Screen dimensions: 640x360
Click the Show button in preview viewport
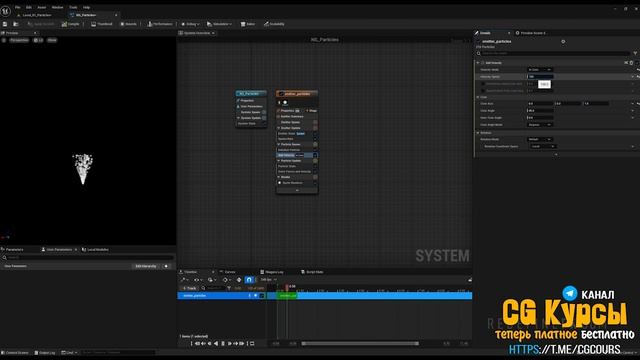tap(52, 40)
